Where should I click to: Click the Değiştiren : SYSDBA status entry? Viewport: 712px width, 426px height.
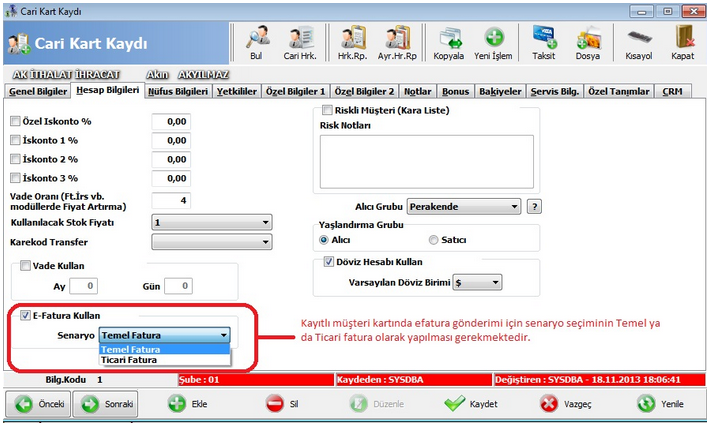[588, 380]
